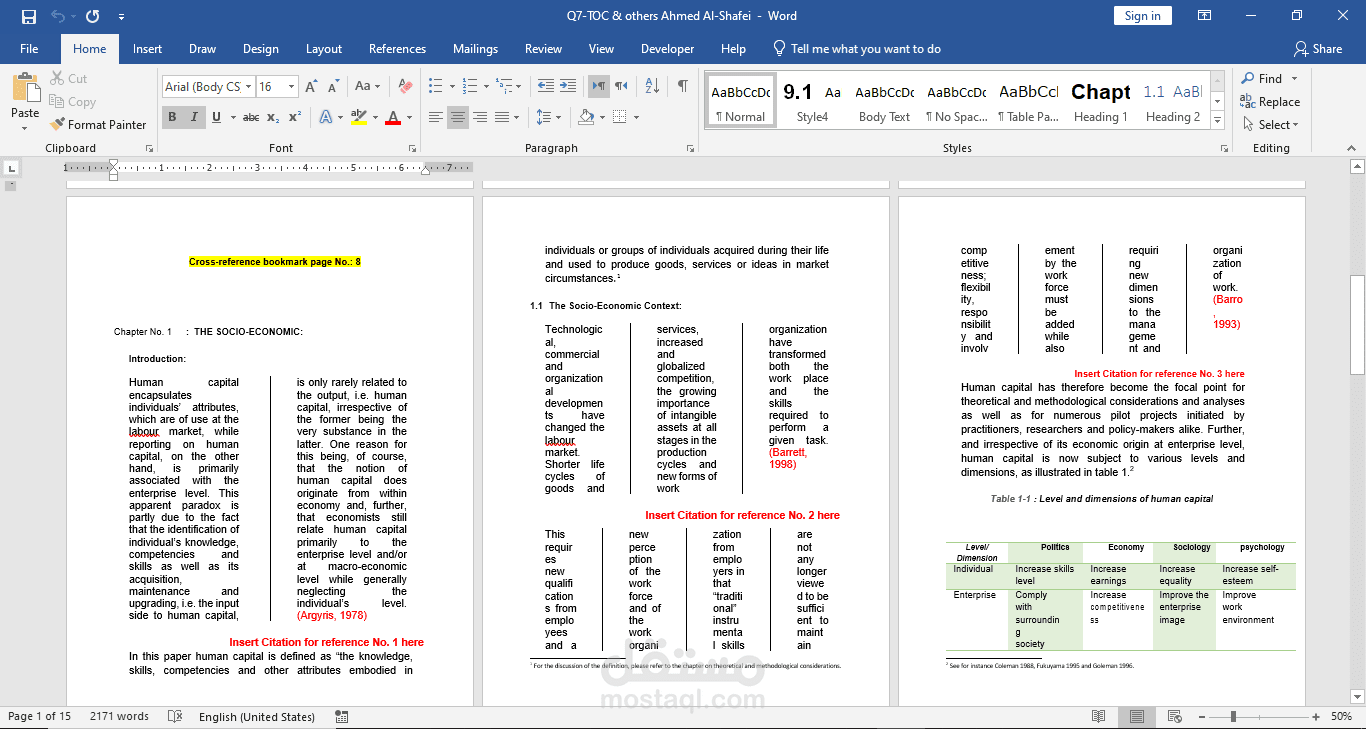Click the Share button
The height and width of the screenshot is (729, 1366).
(x=1318, y=48)
